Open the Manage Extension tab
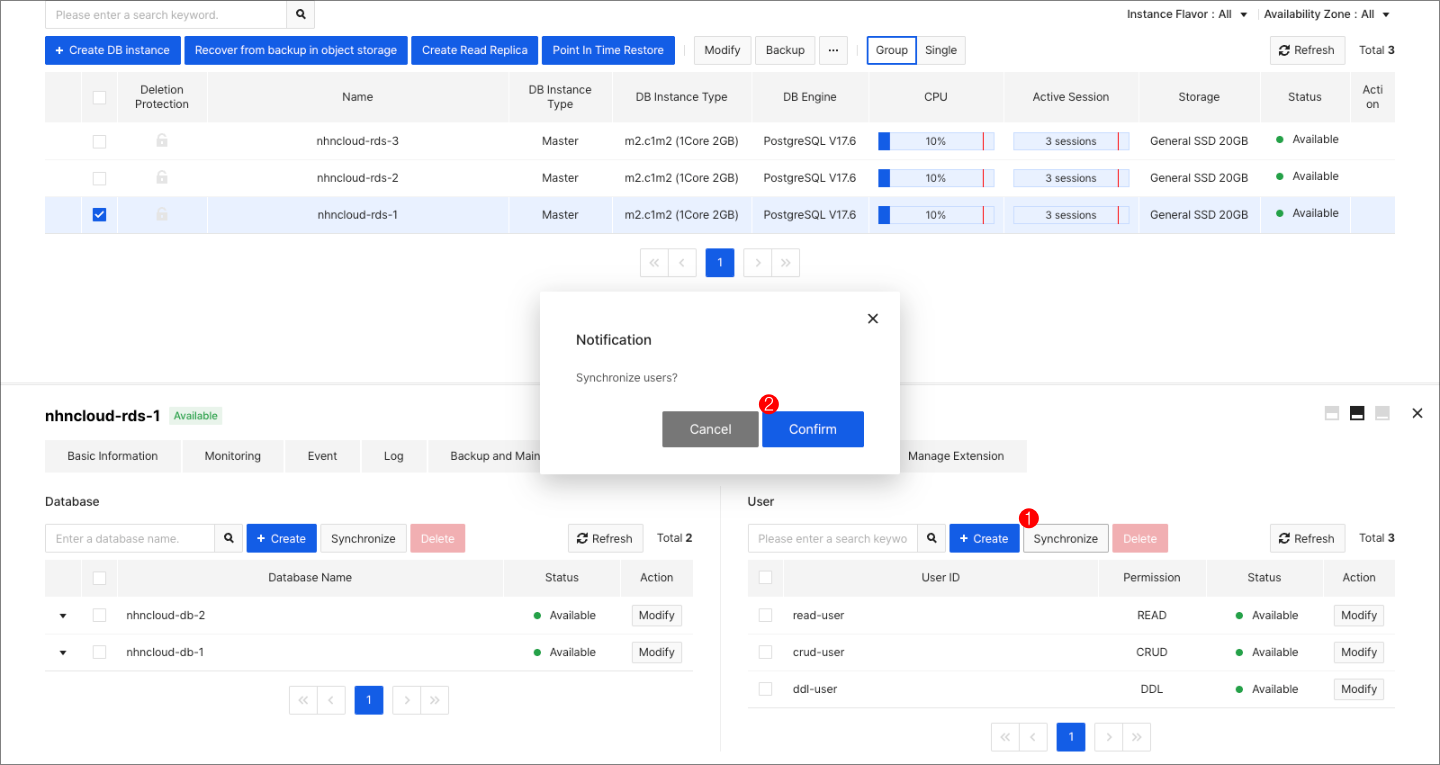 956,455
